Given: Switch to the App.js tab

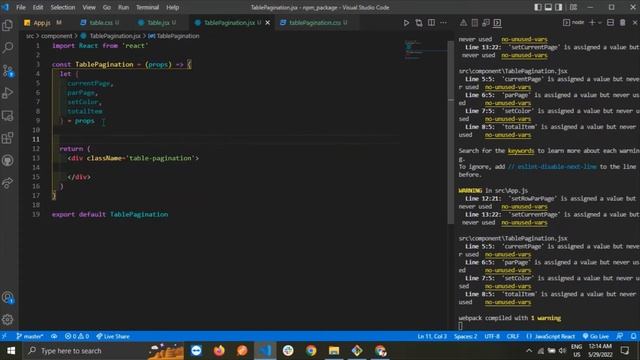Looking at the screenshot, I should (42, 23).
